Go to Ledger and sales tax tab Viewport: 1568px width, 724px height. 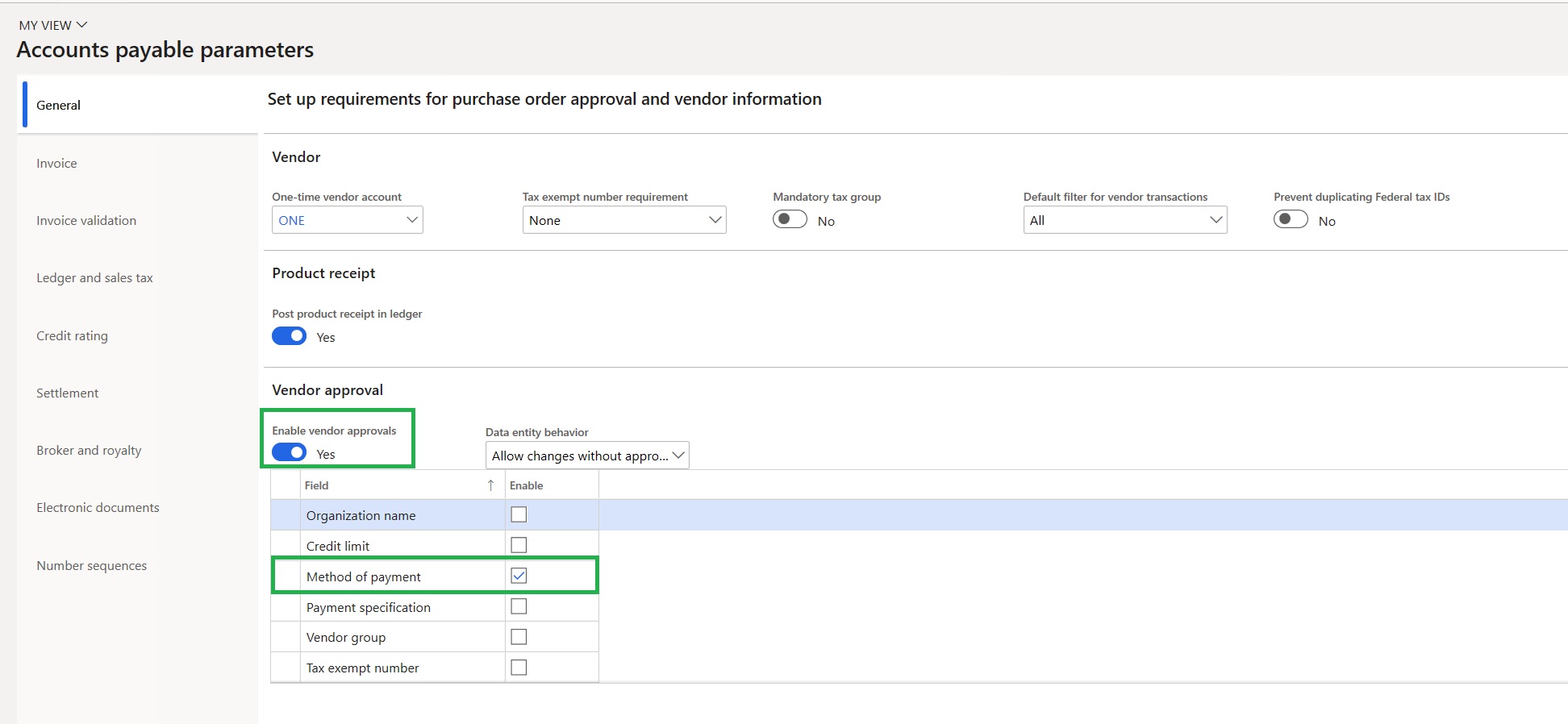coord(94,277)
